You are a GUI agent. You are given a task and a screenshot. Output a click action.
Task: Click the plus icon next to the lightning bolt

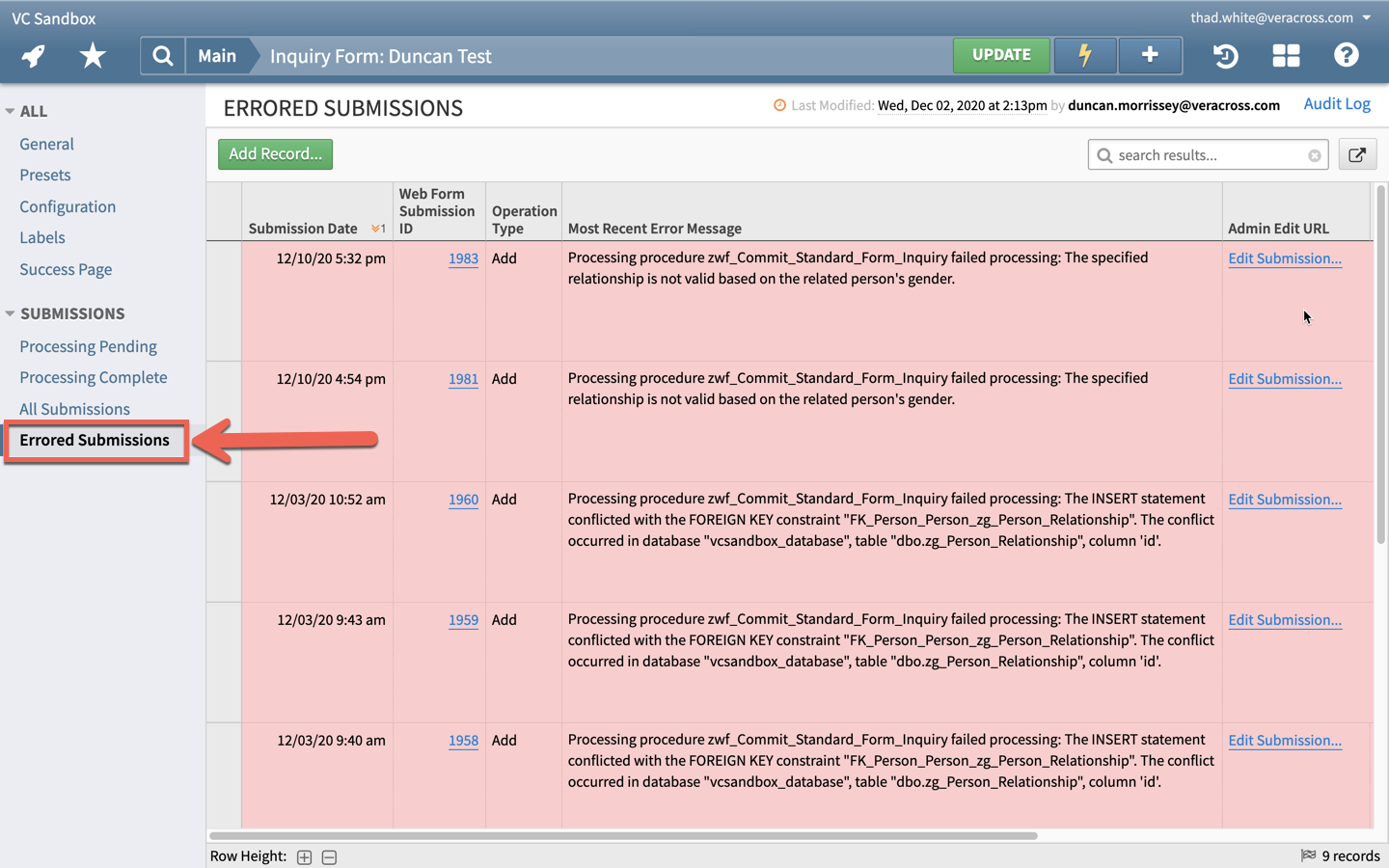(x=1149, y=55)
